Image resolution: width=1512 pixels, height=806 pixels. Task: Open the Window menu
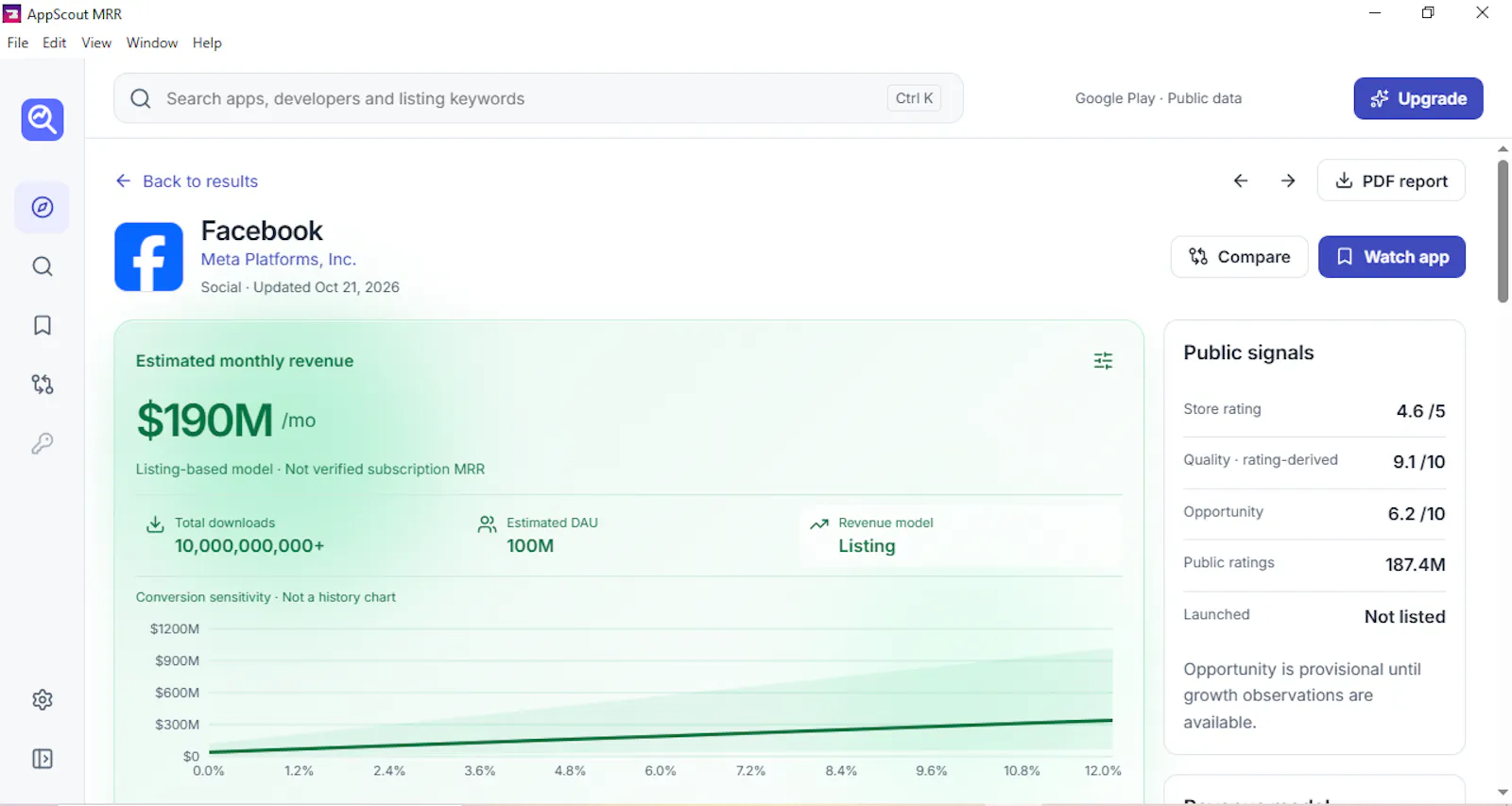click(x=152, y=43)
